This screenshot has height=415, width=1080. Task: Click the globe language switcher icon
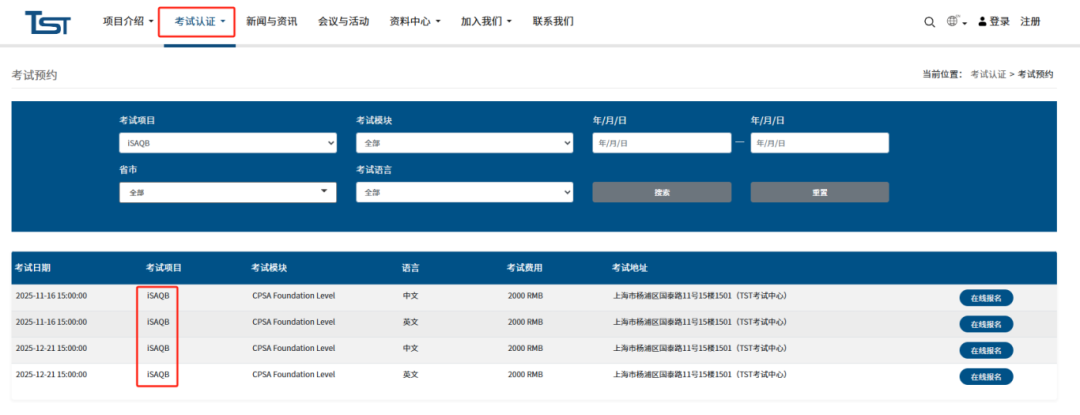[x=953, y=22]
